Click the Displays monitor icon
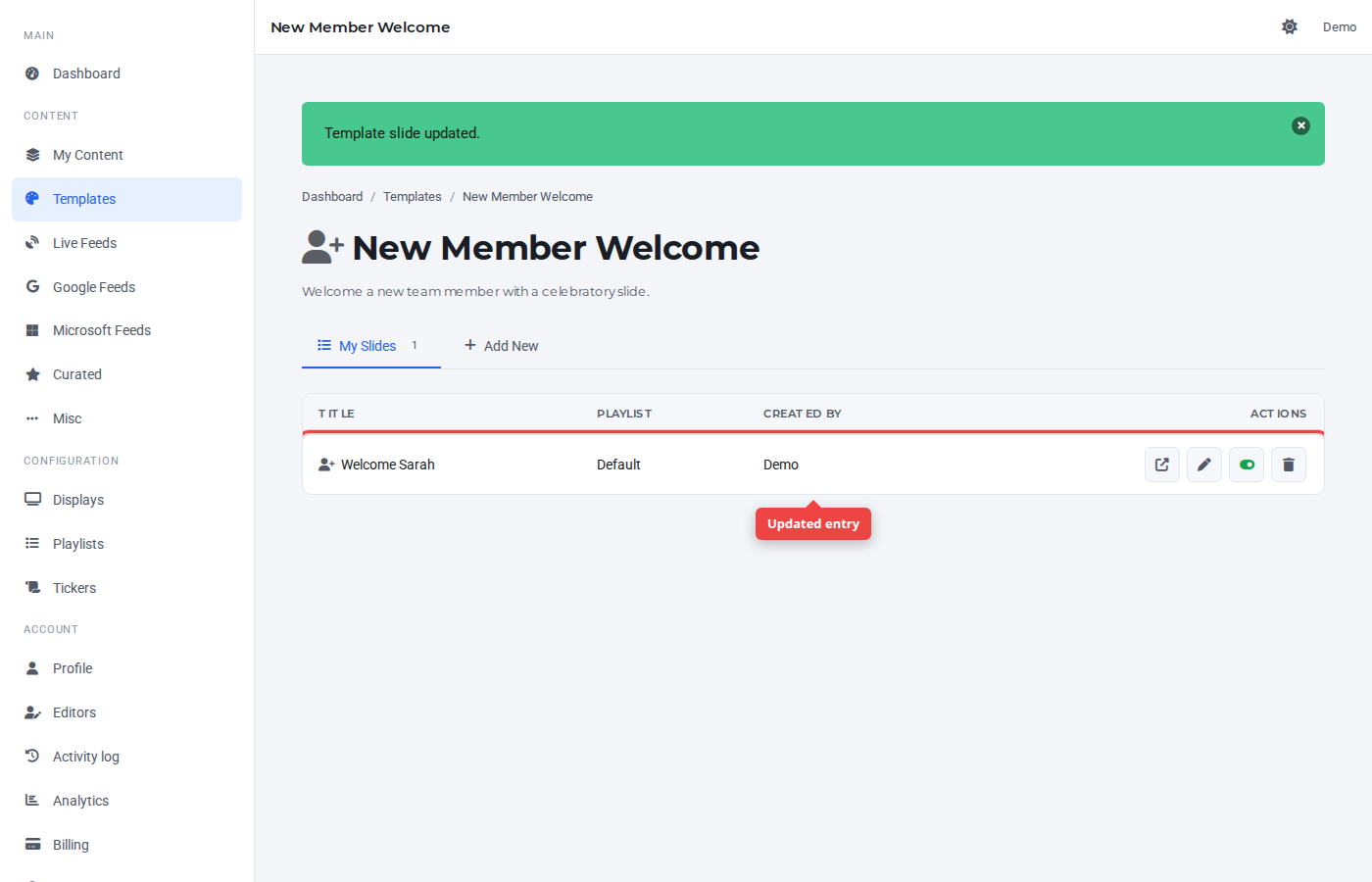 [32, 500]
